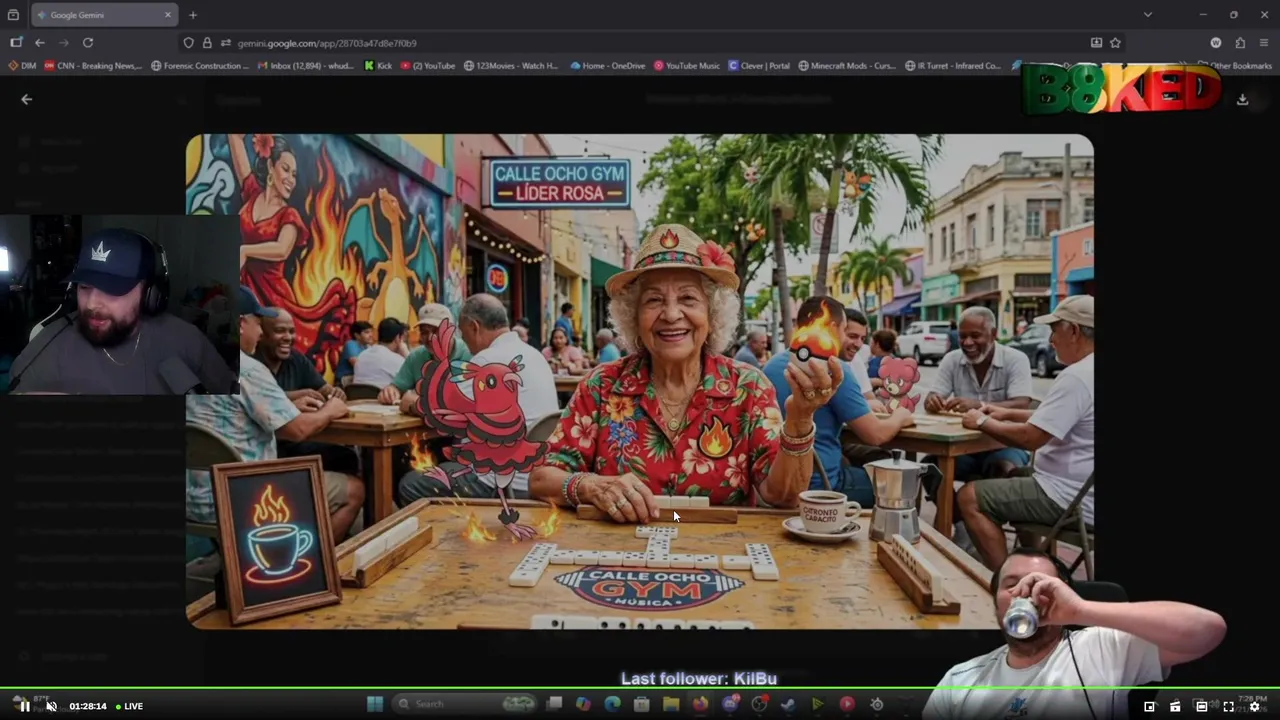Close the Google Gemini tab
This screenshot has height=720, width=1280.
[x=168, y=15]
